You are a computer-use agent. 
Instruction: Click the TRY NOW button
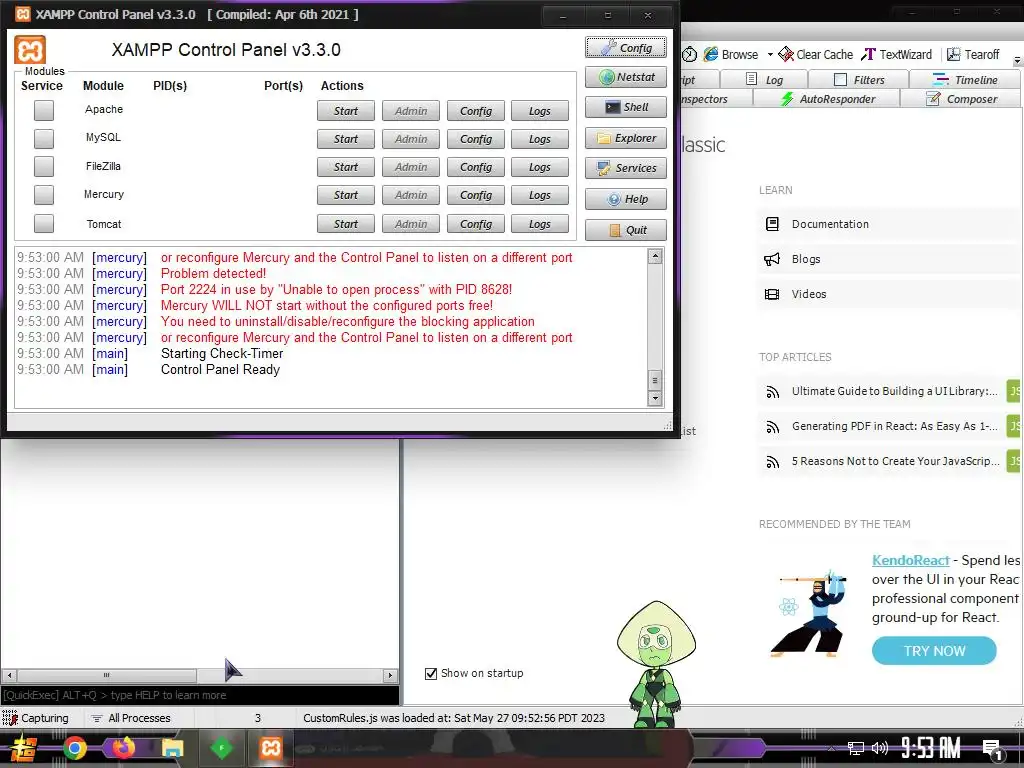pos(934,651)
